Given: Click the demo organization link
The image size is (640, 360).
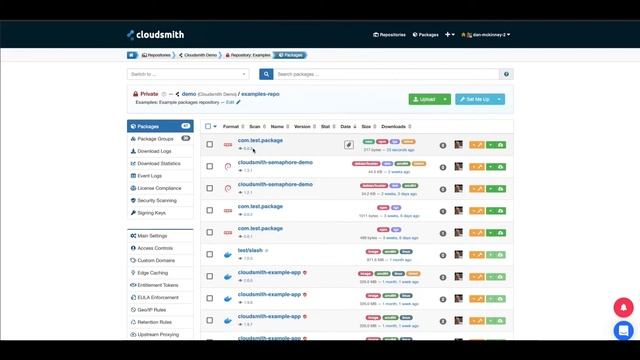Looking at the screenshot, I should click(189, 94).
